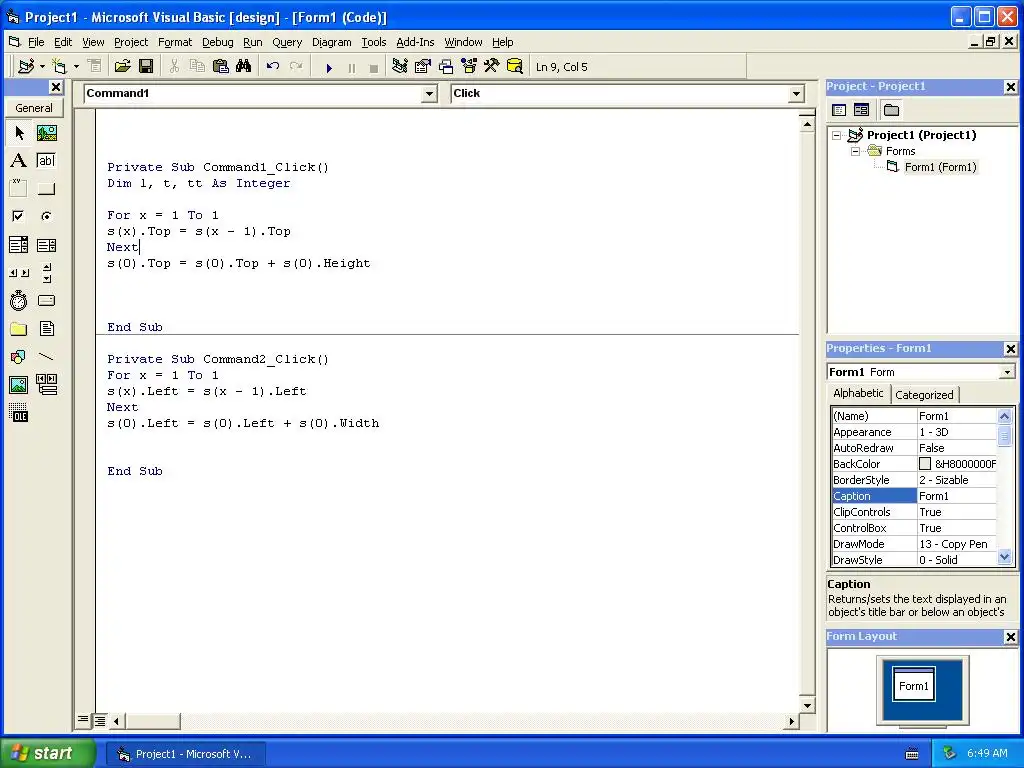The image size is (1024, 768).
Task: Click the Add Form toolbar icon
Action: point(60,67)
